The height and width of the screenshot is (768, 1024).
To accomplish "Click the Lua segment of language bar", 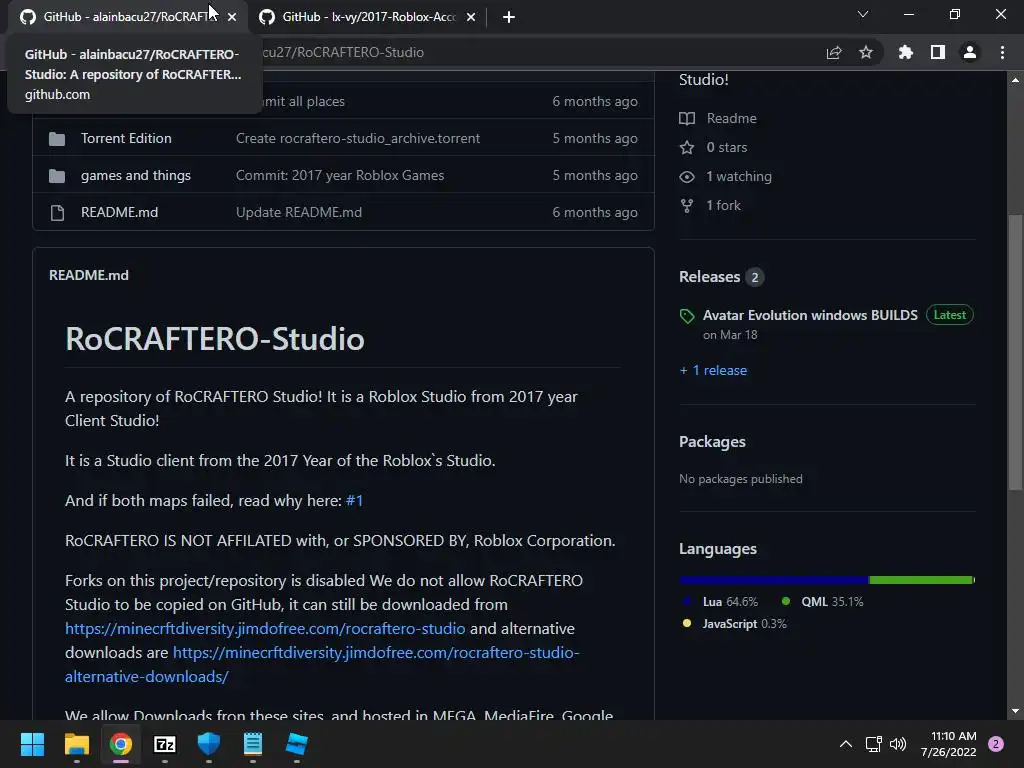I will pos(774,580).
